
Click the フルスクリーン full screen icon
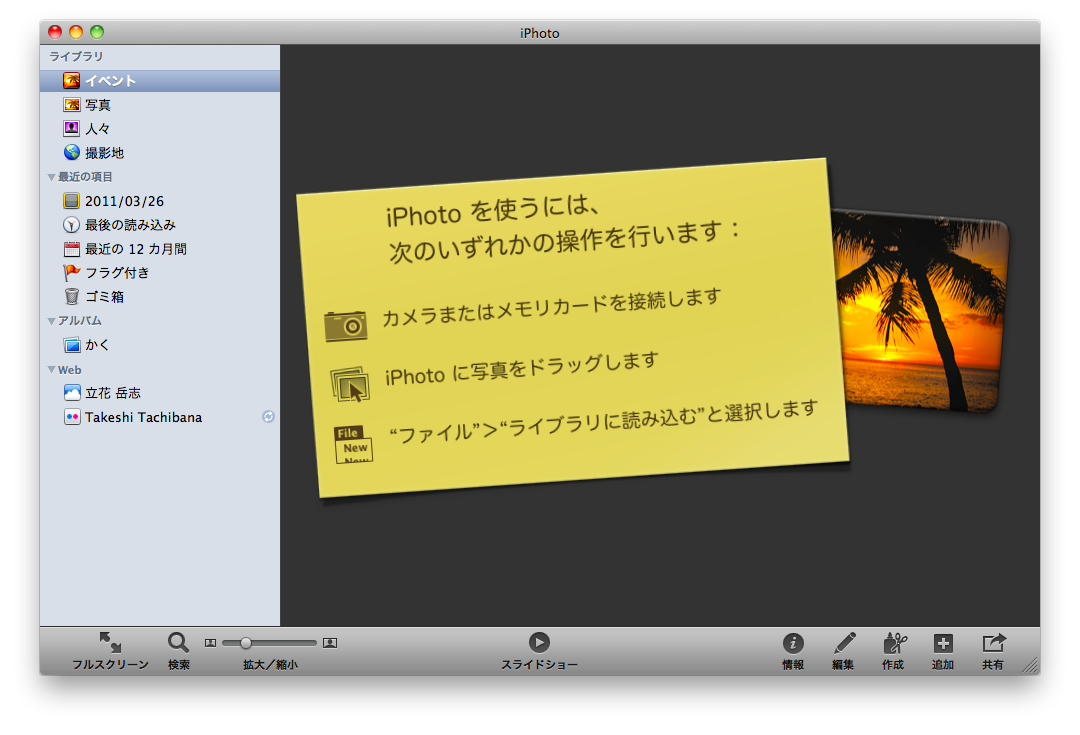(x=110, y=643)
